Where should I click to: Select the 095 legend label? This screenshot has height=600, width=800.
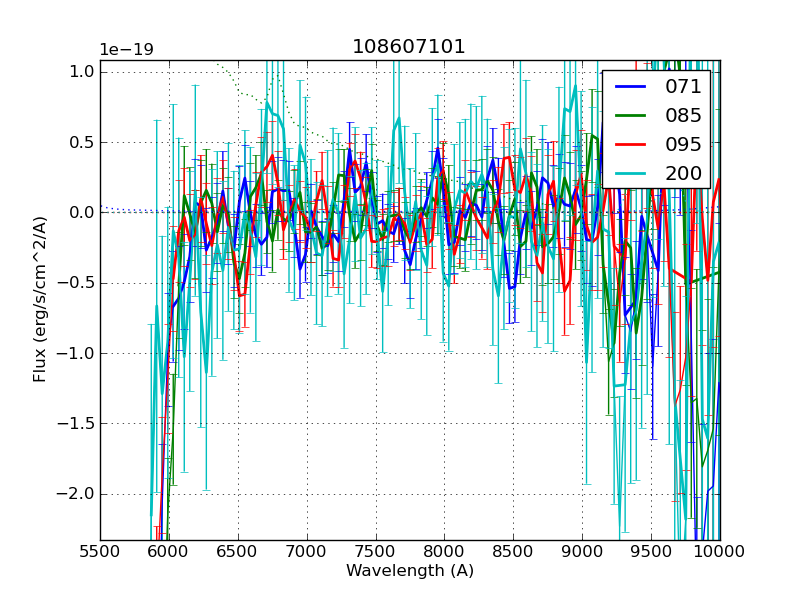pos(683,144)
